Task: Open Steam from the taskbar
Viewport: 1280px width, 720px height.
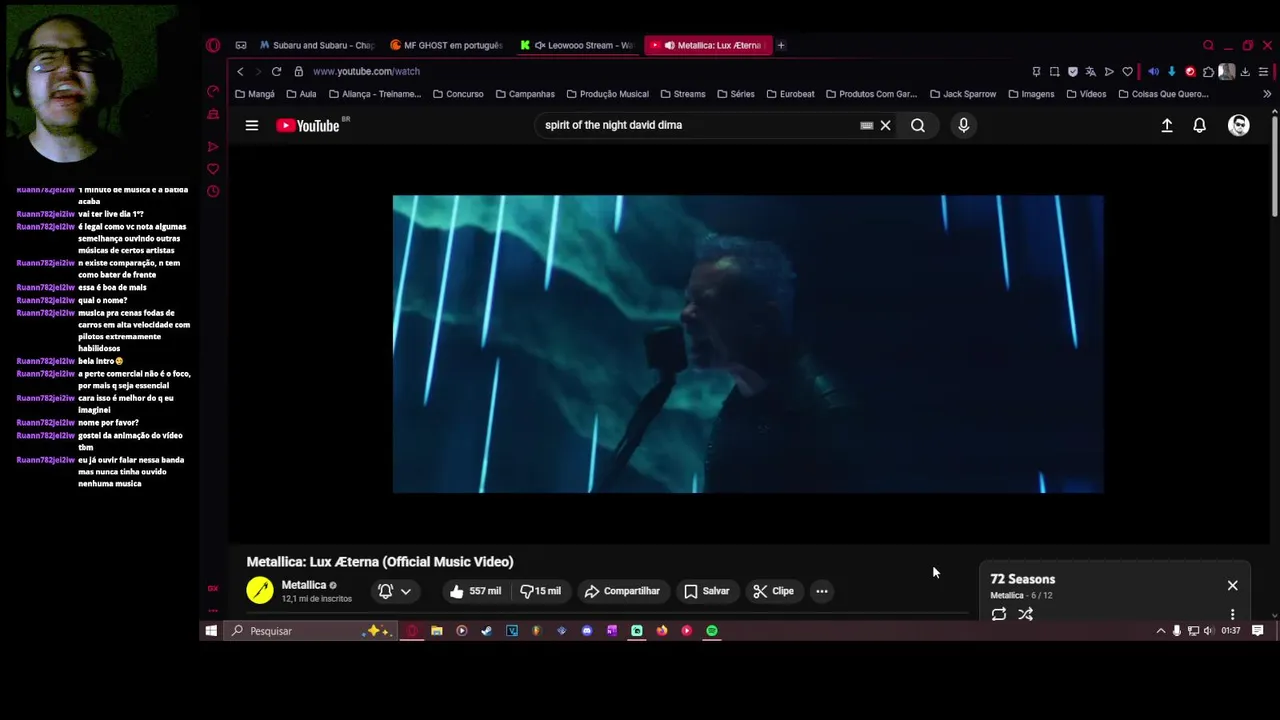Action: click(487, 631)
